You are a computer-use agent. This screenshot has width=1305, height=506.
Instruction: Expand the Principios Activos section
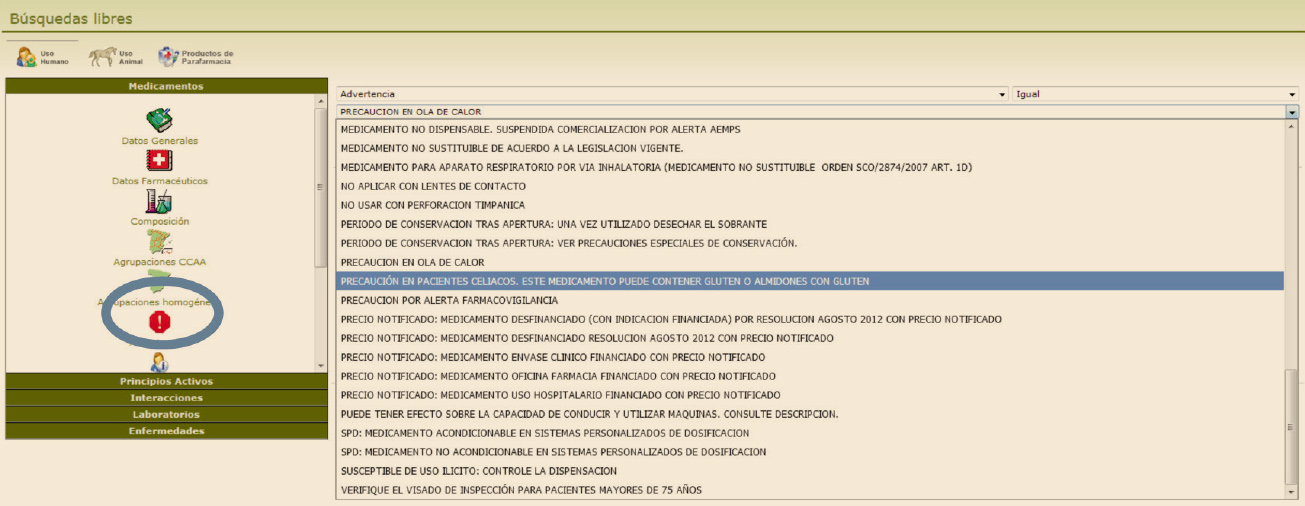166,381
